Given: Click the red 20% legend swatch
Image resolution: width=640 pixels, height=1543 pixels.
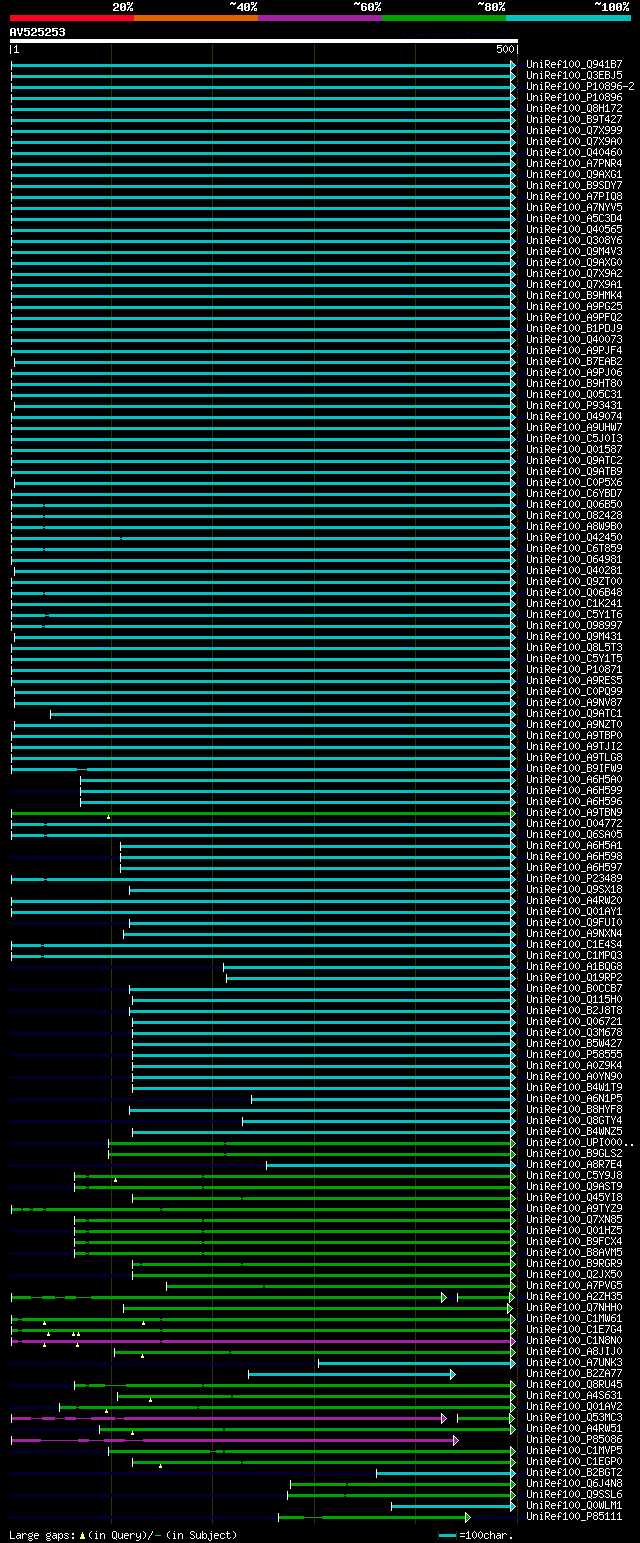Looking at the screenshot, I should pyautogui.click(x=71, y=18).
